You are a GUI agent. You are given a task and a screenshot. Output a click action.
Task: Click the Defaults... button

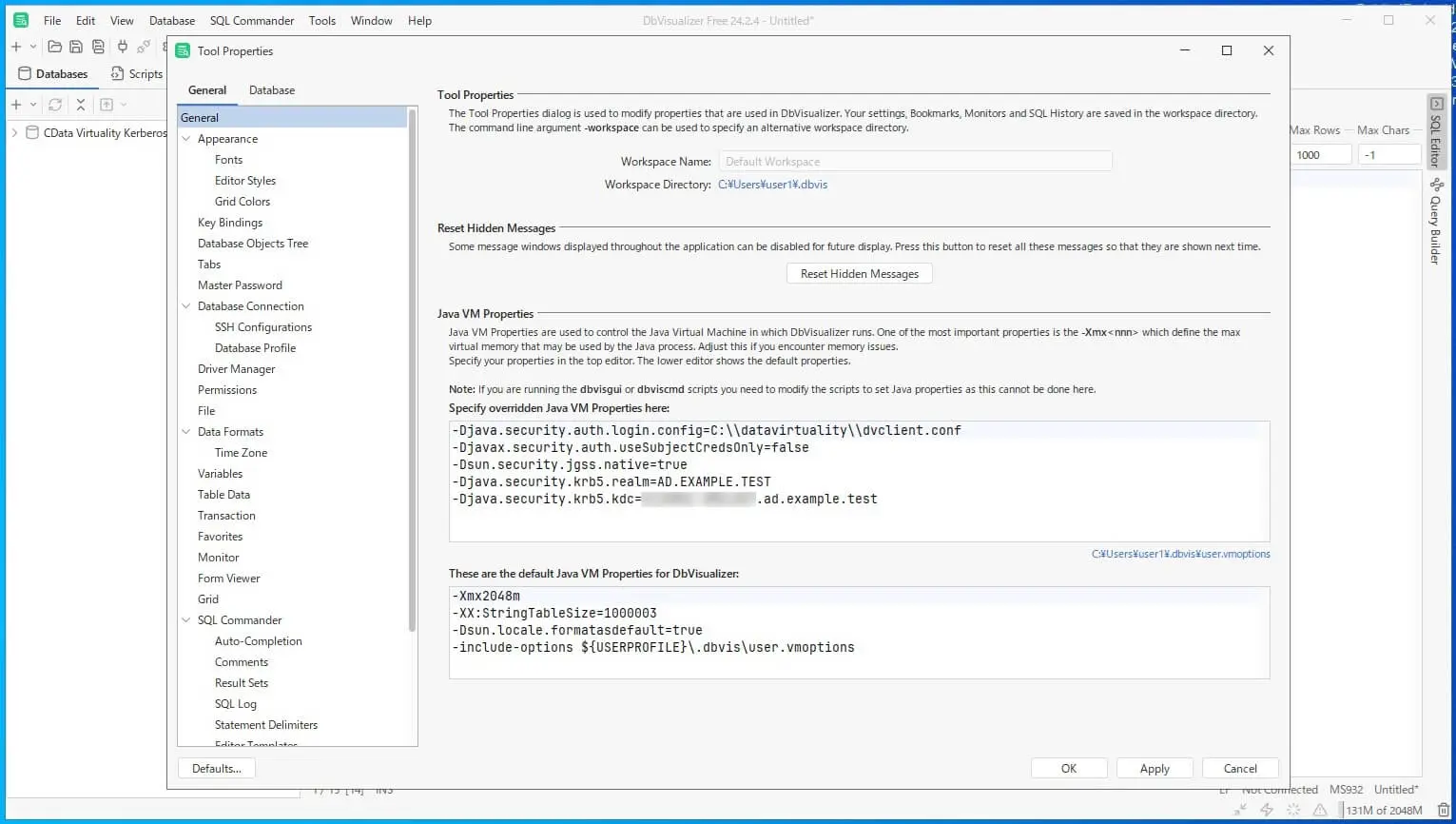pyautogui.click(x=217, y=769)
